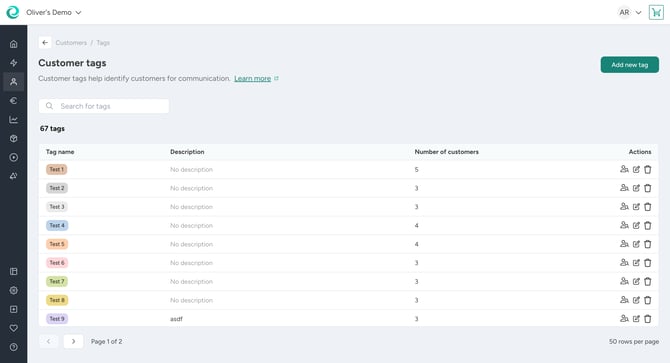This screenshot has width=670, height=363.
Task: Go to Customers breadcrumb
Action: point(71,43)
